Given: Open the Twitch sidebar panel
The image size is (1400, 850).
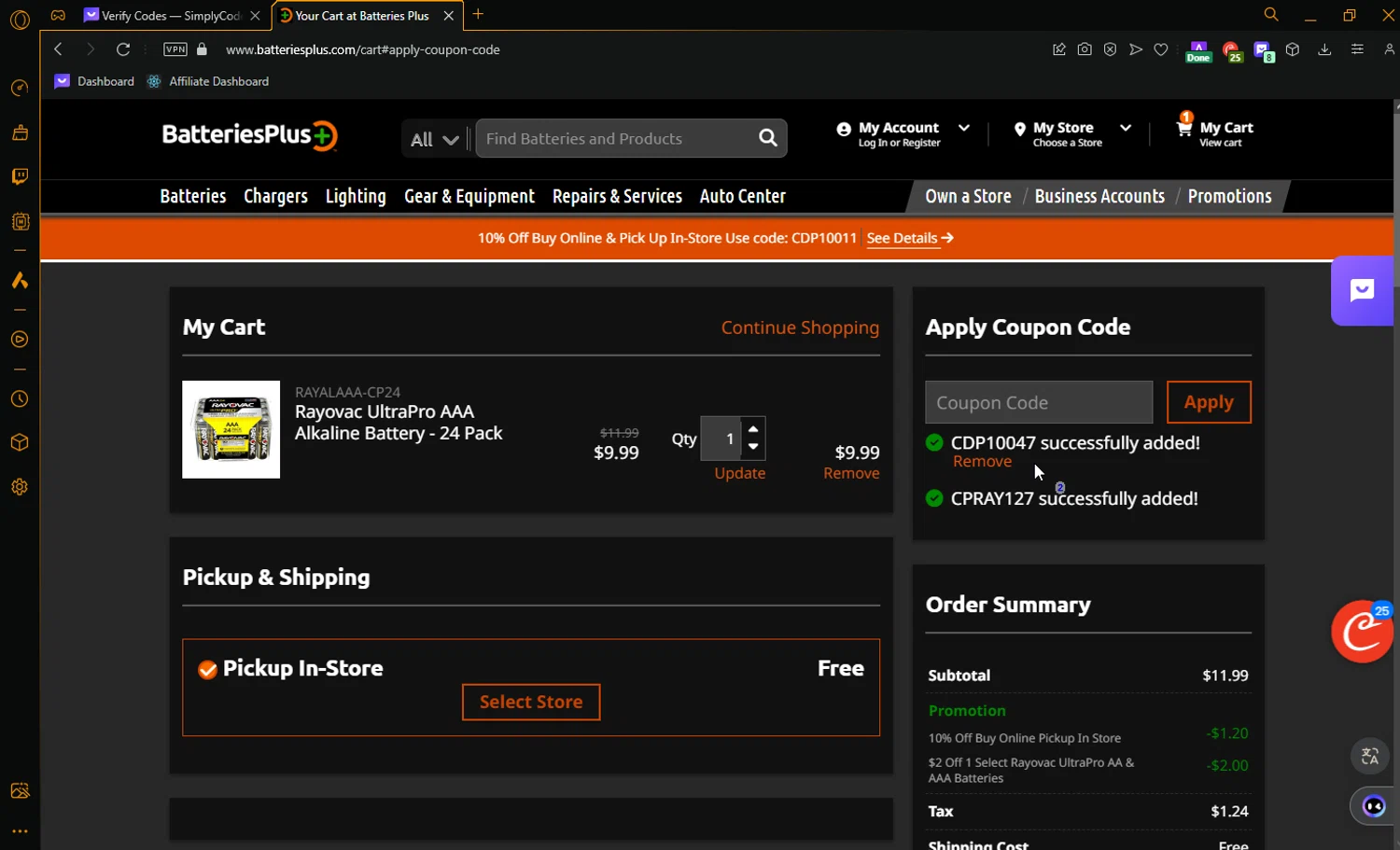Looking at the screenshot, I should tap(20, 176).
